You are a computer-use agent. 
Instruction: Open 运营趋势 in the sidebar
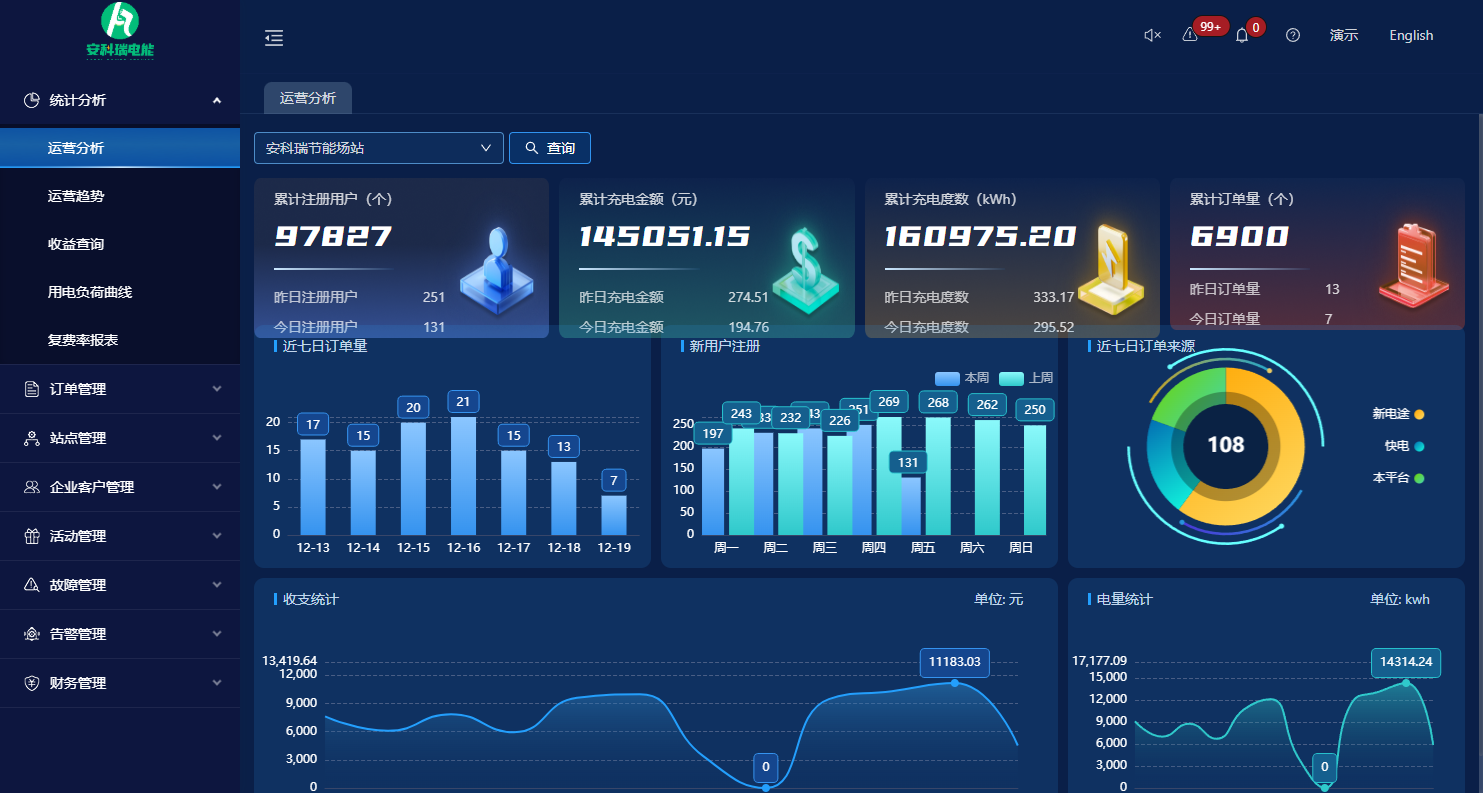(120, 196)
